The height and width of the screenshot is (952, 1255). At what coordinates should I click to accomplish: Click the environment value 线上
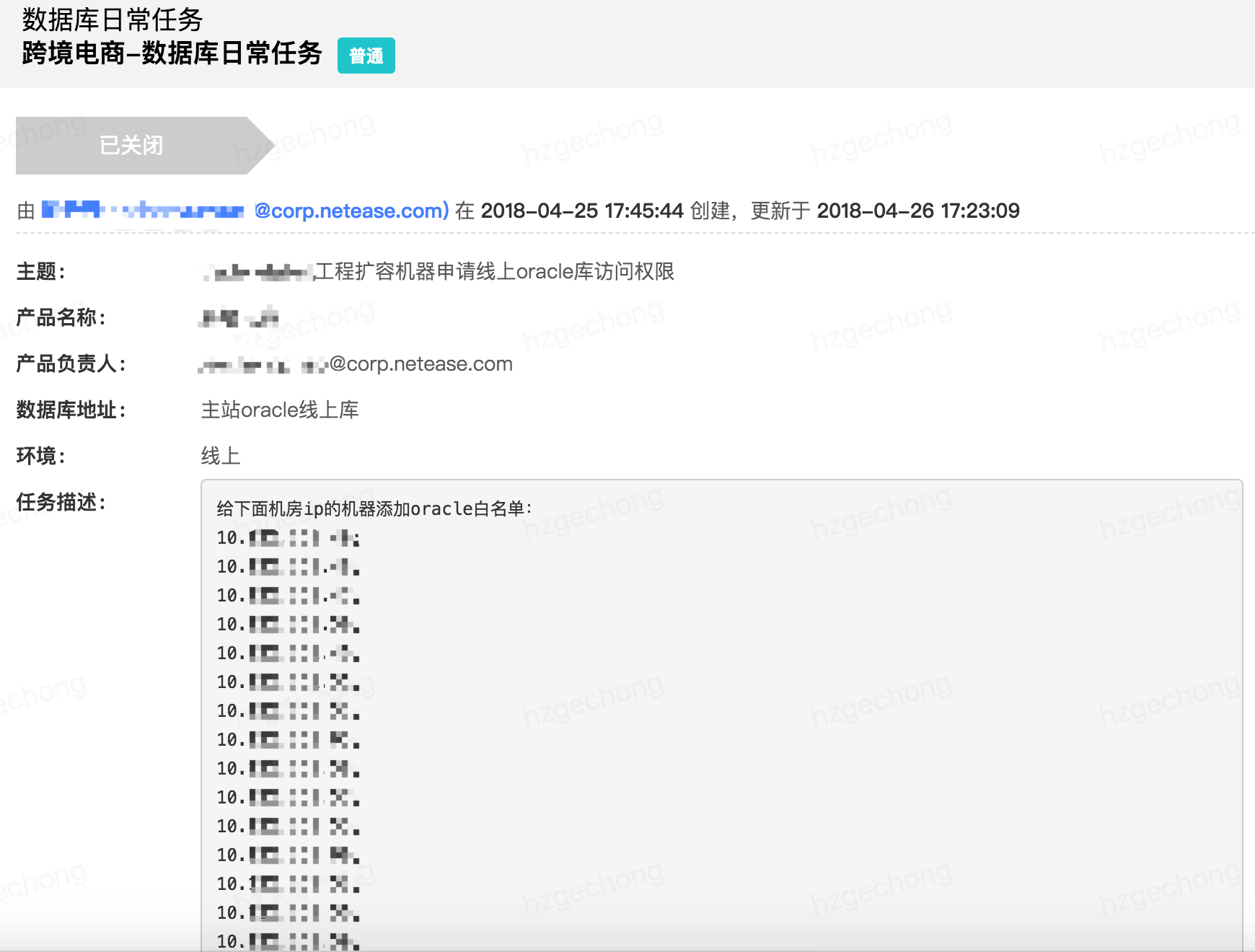220,456
